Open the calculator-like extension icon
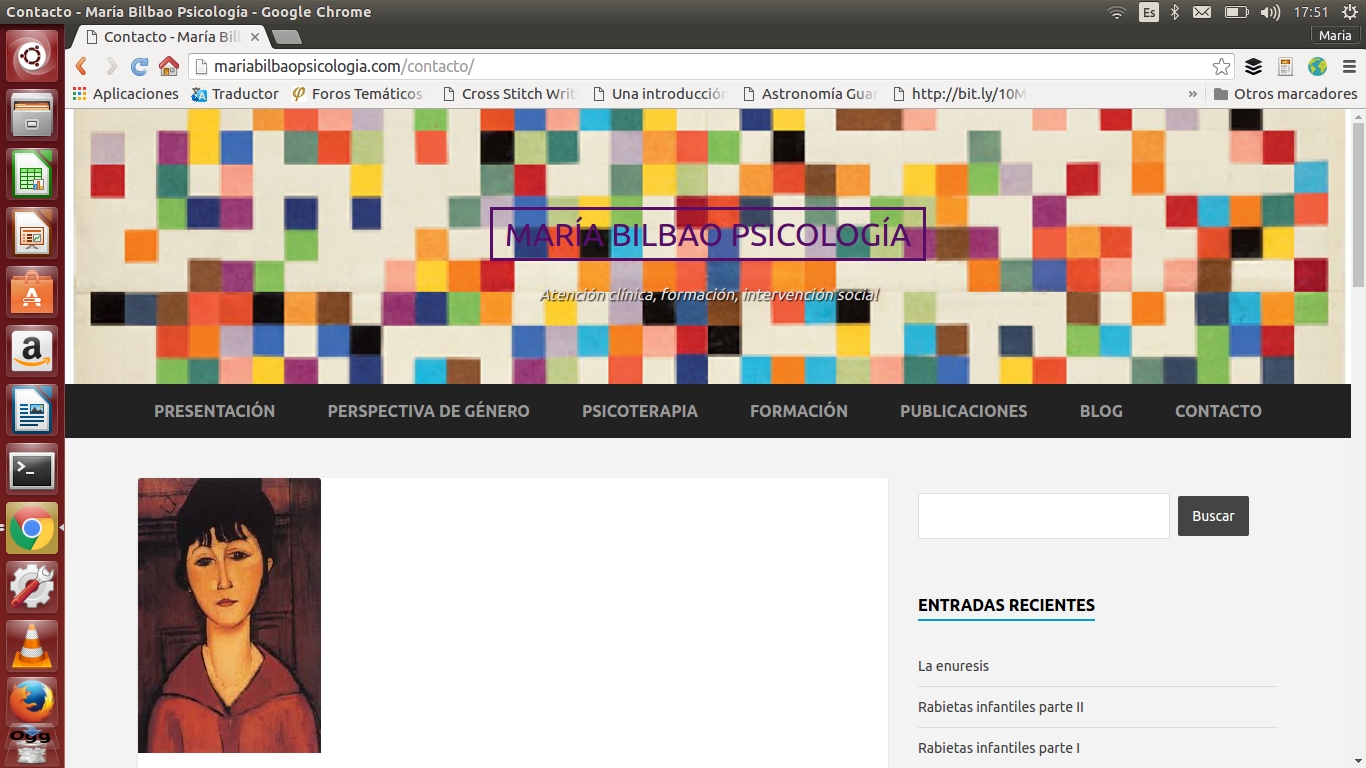The width and height of the screenshot is (1366, 768). (x=1285, y=67)
